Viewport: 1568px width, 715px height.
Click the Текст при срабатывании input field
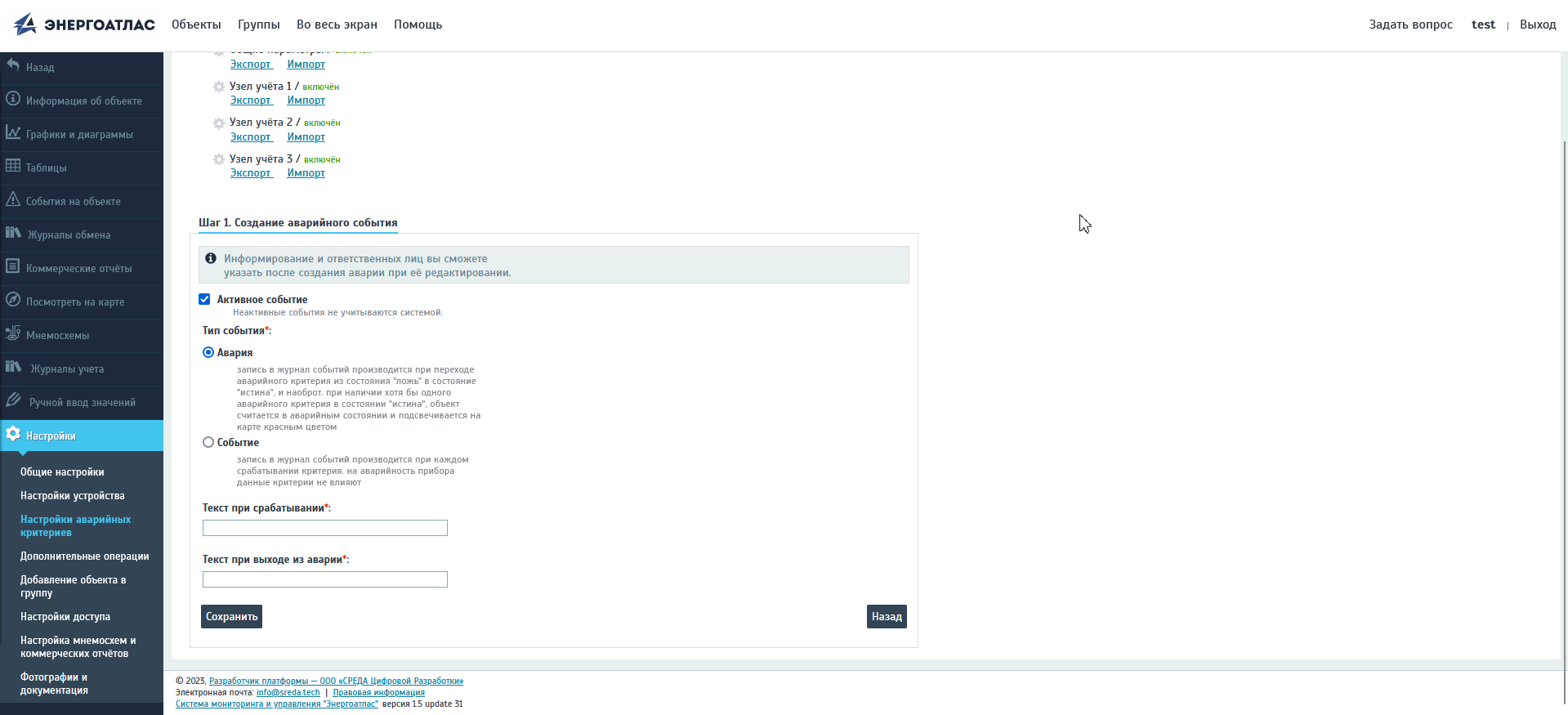pos(325,528)
